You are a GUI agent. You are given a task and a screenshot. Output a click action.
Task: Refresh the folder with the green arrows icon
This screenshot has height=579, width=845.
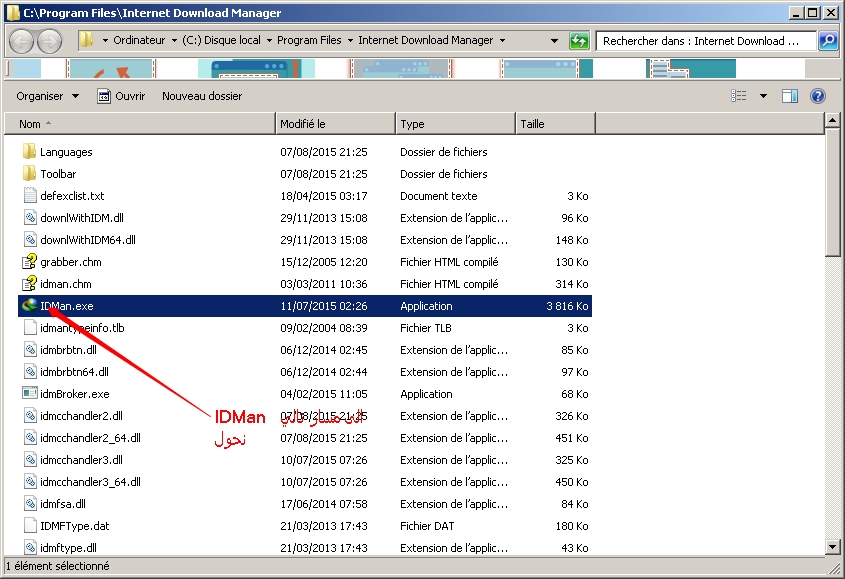(579, 40)
